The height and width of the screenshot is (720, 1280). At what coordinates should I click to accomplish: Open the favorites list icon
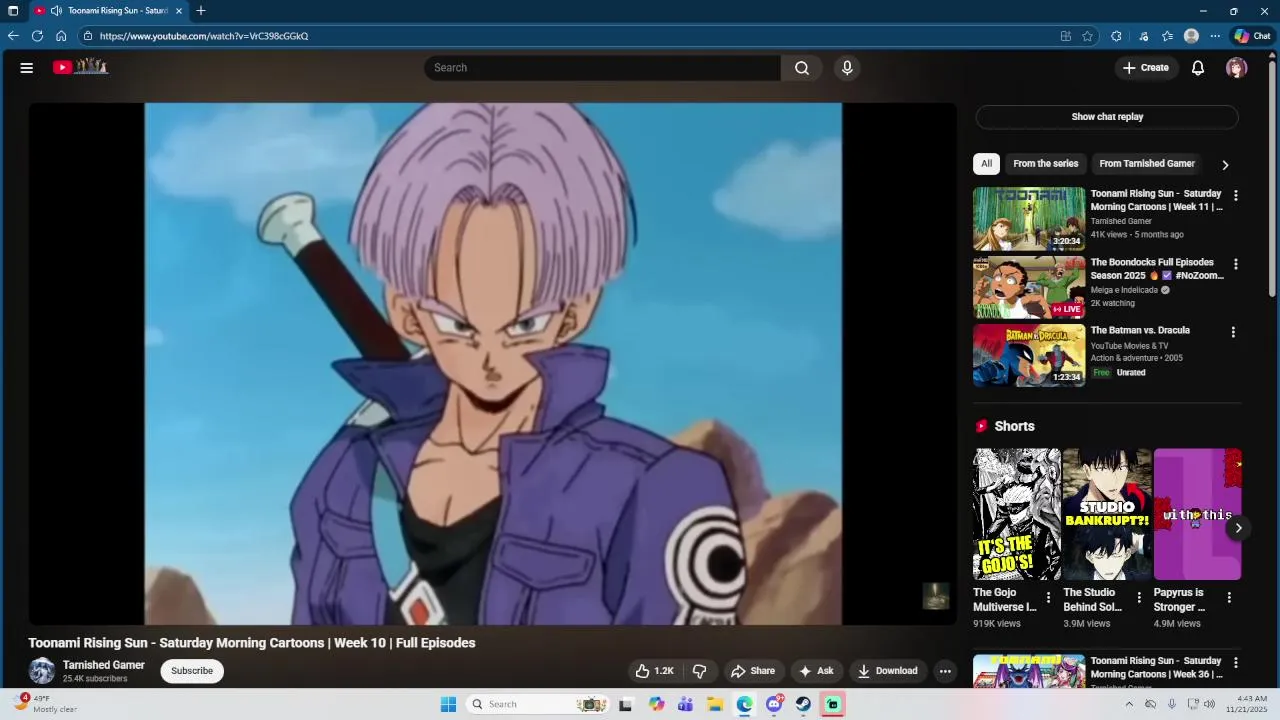[1167, 36]
